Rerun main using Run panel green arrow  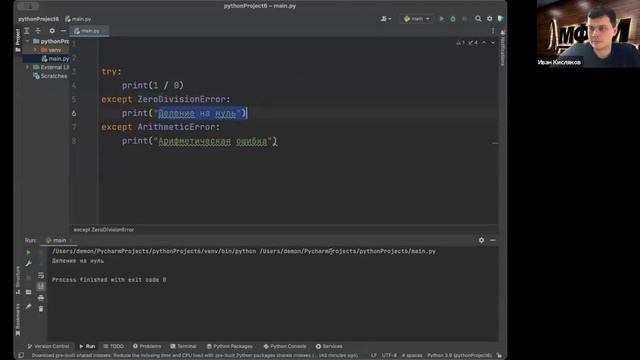pos(29,252)
